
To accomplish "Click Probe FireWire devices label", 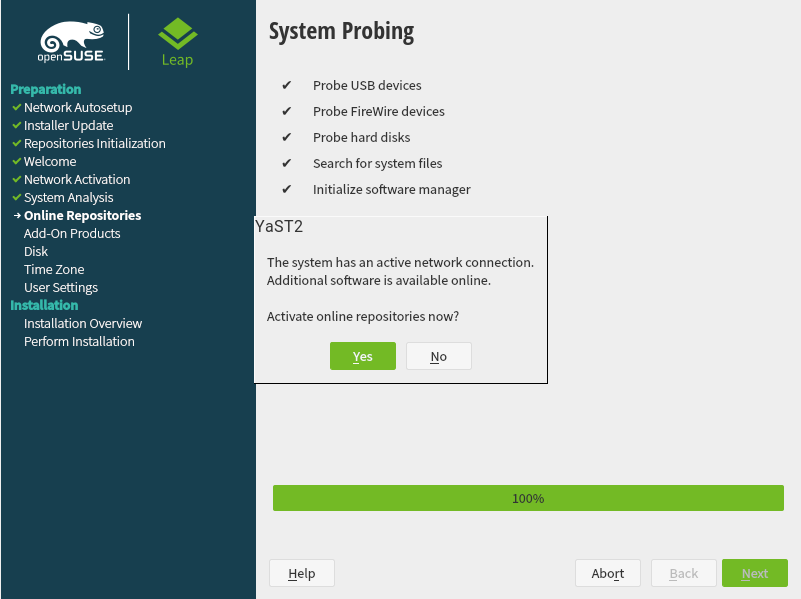I will click(379, 111).
